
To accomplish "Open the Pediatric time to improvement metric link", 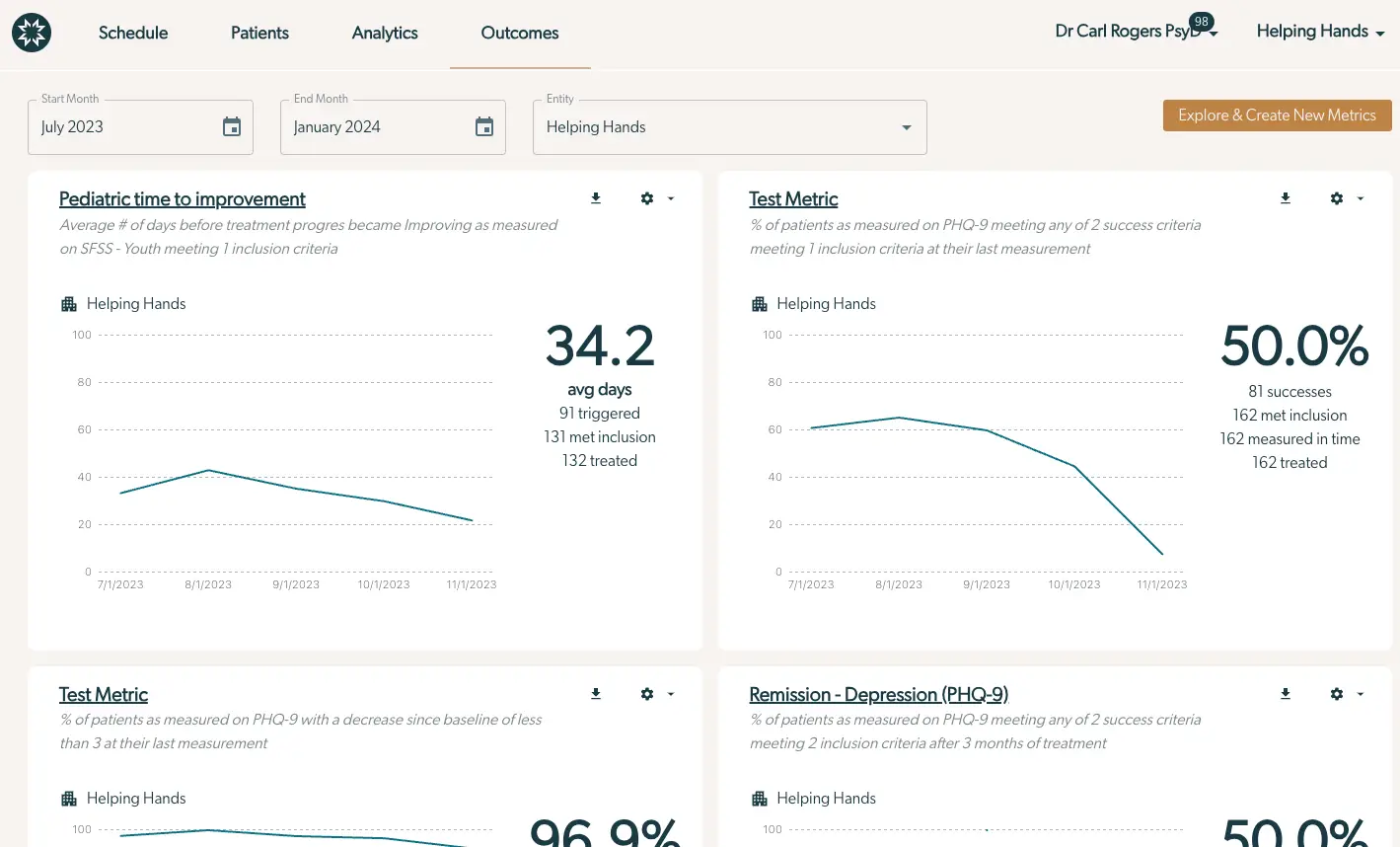I will 182,198.
